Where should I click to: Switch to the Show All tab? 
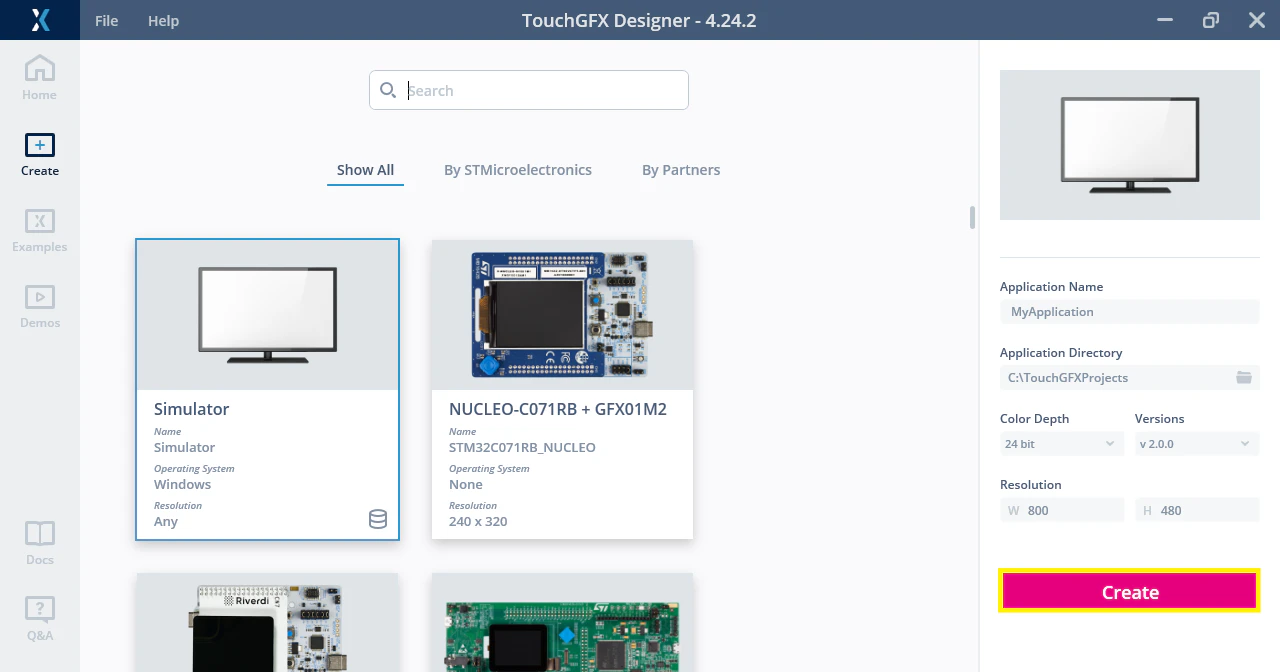(x=365, y=170)
